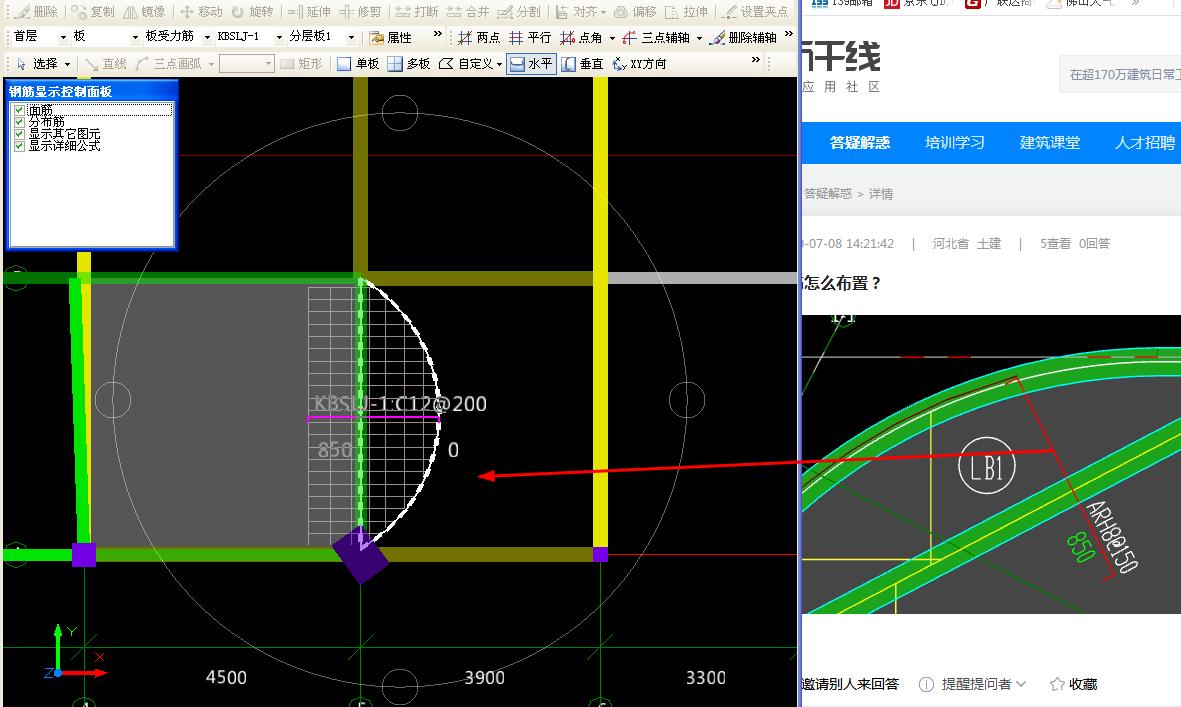1181x707 pixels.
Task: Open the 属性 (properties) panel button
Action: coord(391,37)
